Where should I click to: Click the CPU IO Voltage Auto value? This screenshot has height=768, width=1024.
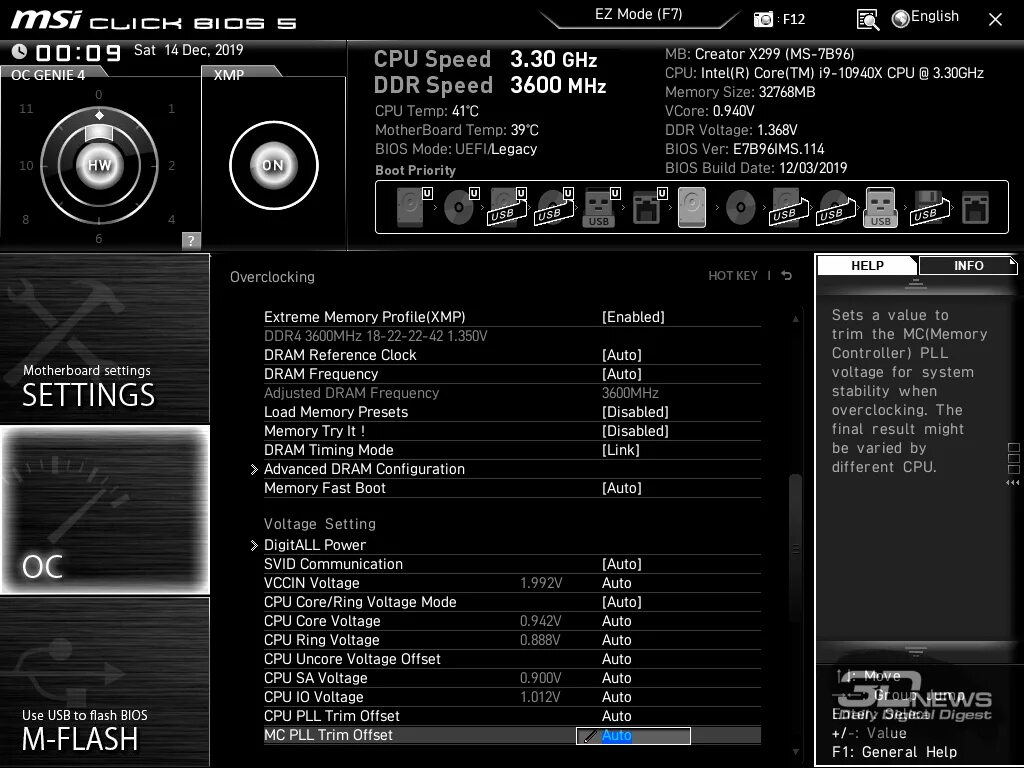(616, 697)
